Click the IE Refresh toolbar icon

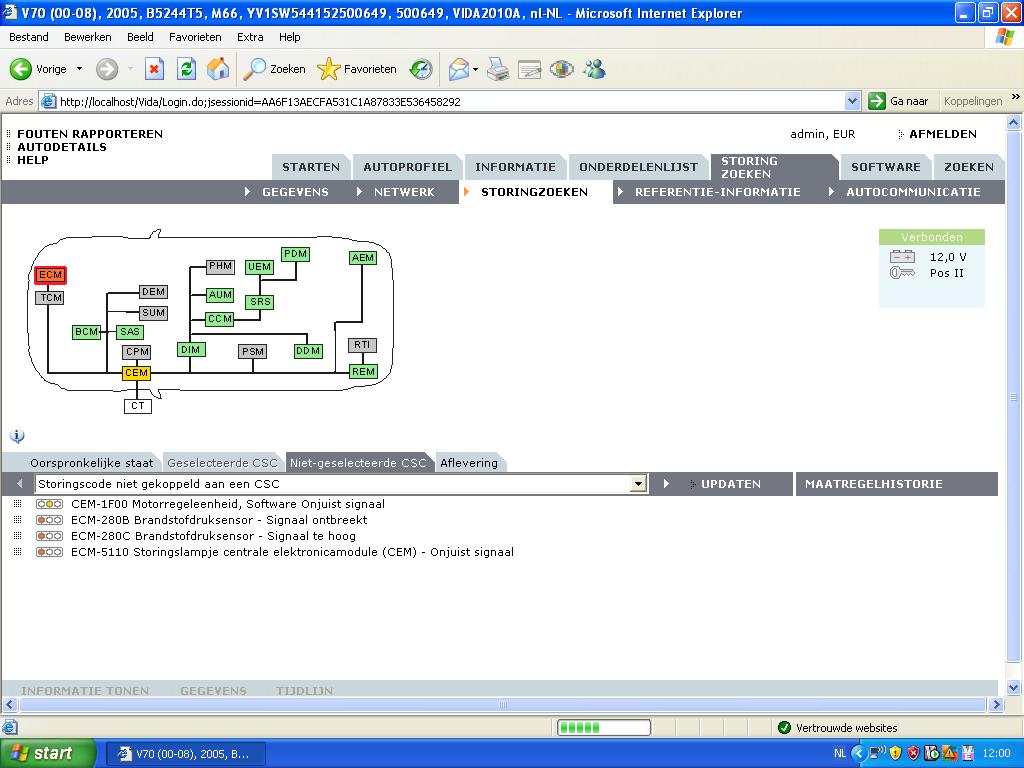(x=186, y=69)
